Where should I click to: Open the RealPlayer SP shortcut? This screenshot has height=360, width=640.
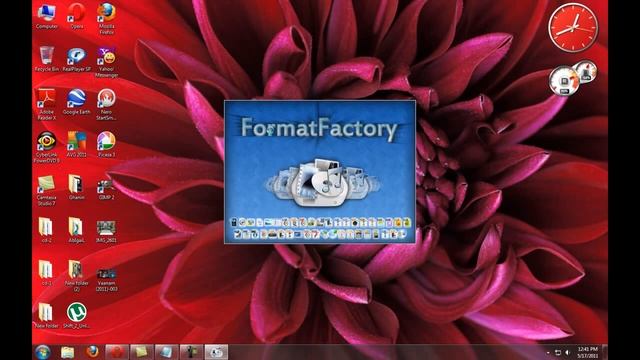point(77,59)
